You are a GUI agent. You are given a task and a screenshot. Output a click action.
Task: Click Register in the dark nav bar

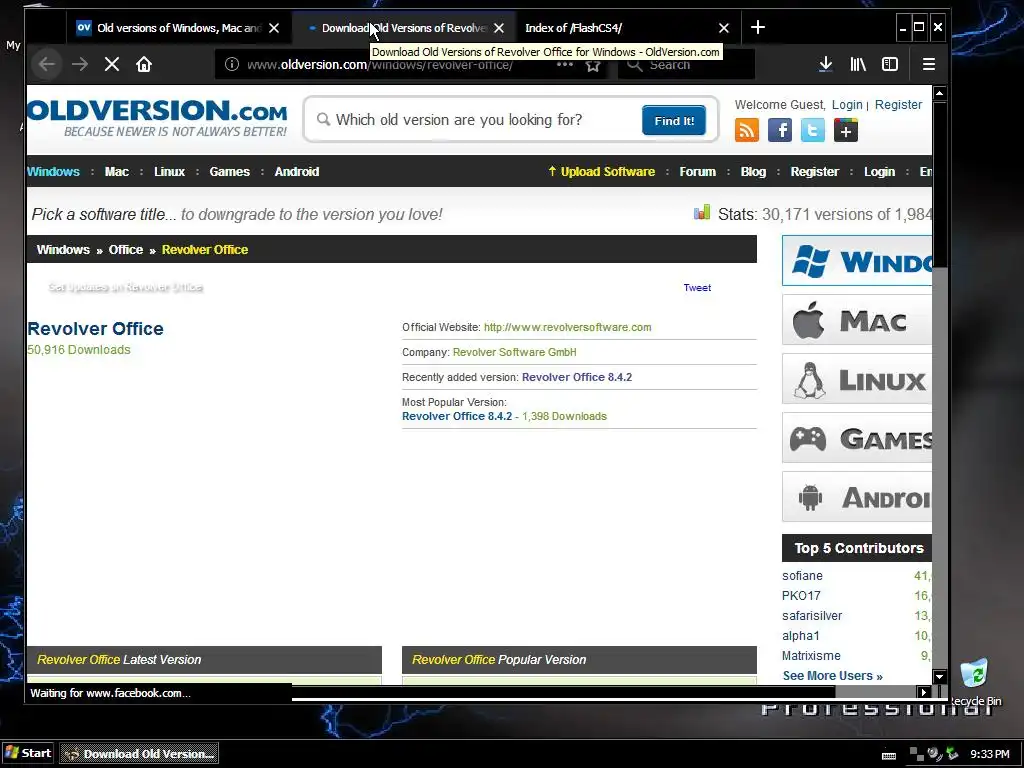[x=814, y=172]
